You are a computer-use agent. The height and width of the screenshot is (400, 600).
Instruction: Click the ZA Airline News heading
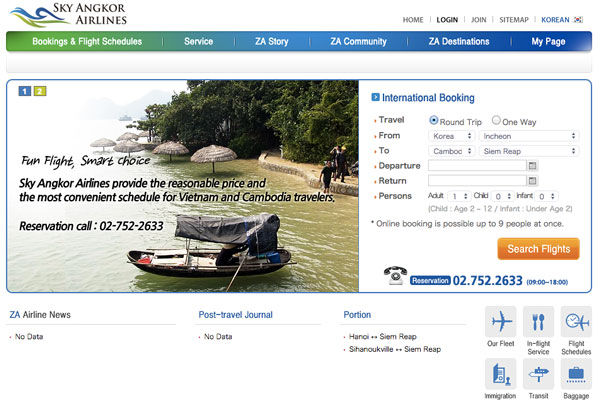point(40,315)
